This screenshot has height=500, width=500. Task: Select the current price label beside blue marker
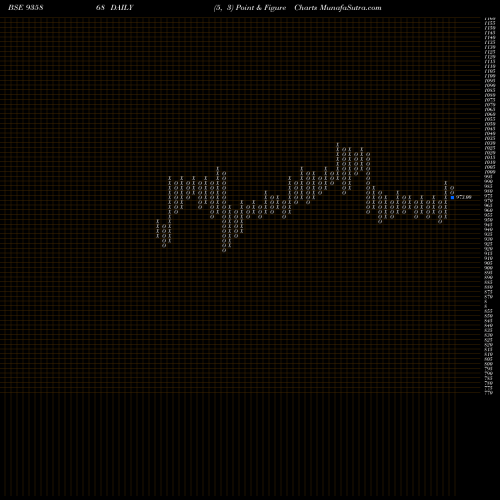tap(464, 197)
